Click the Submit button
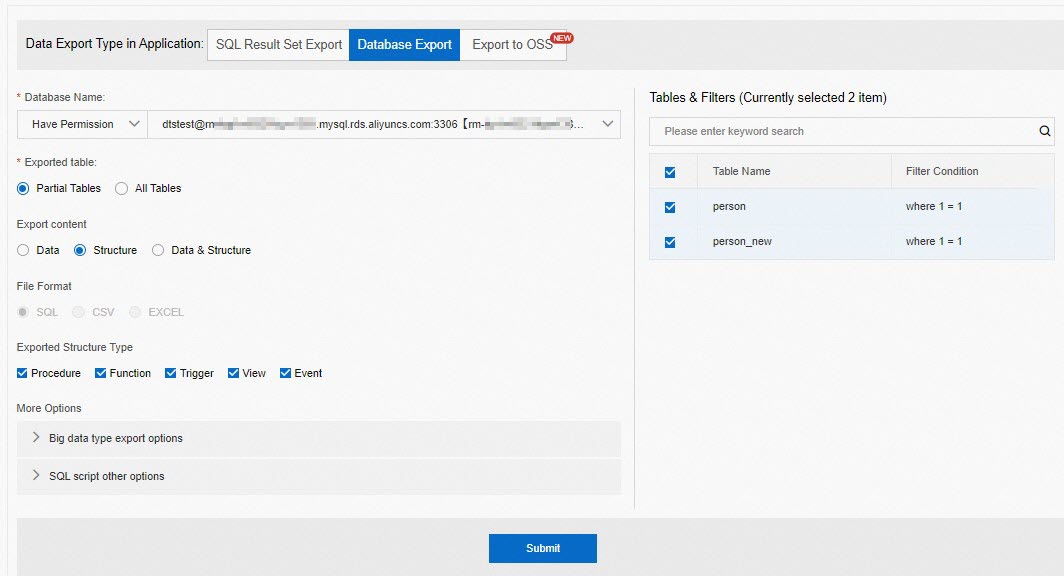 (543, 548)
